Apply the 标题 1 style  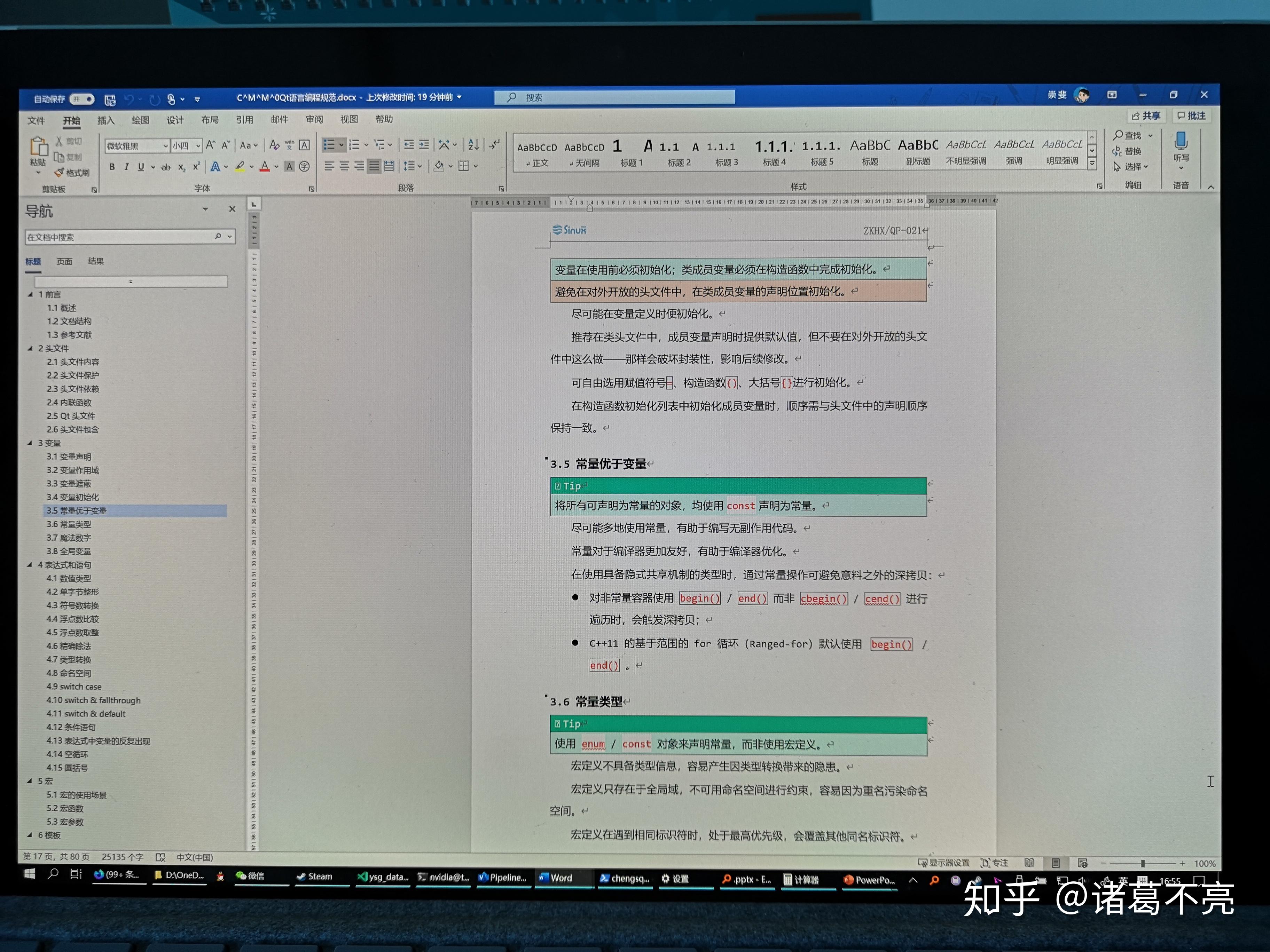click(631, 153)
